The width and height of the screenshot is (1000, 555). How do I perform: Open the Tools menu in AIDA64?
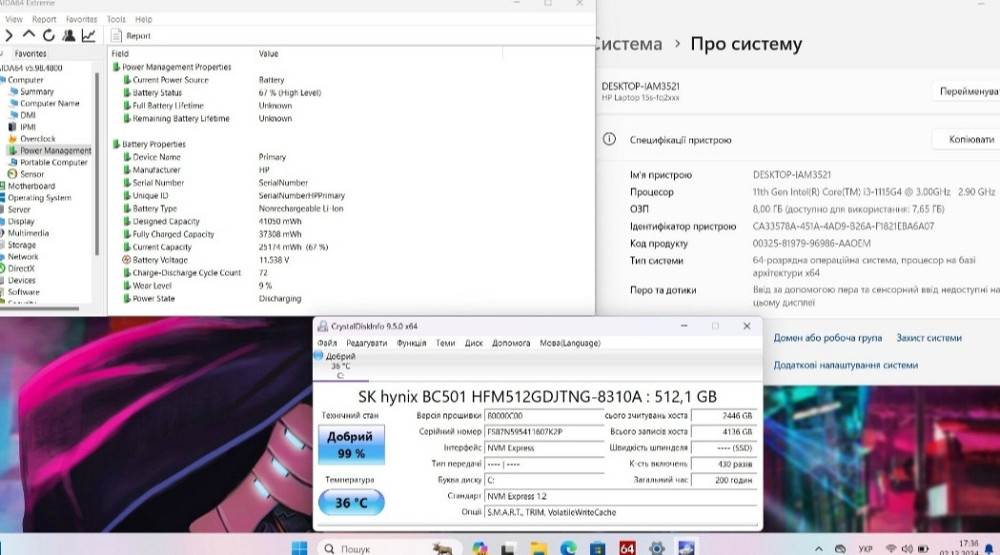pyautogui.click(x=116, y=19)
